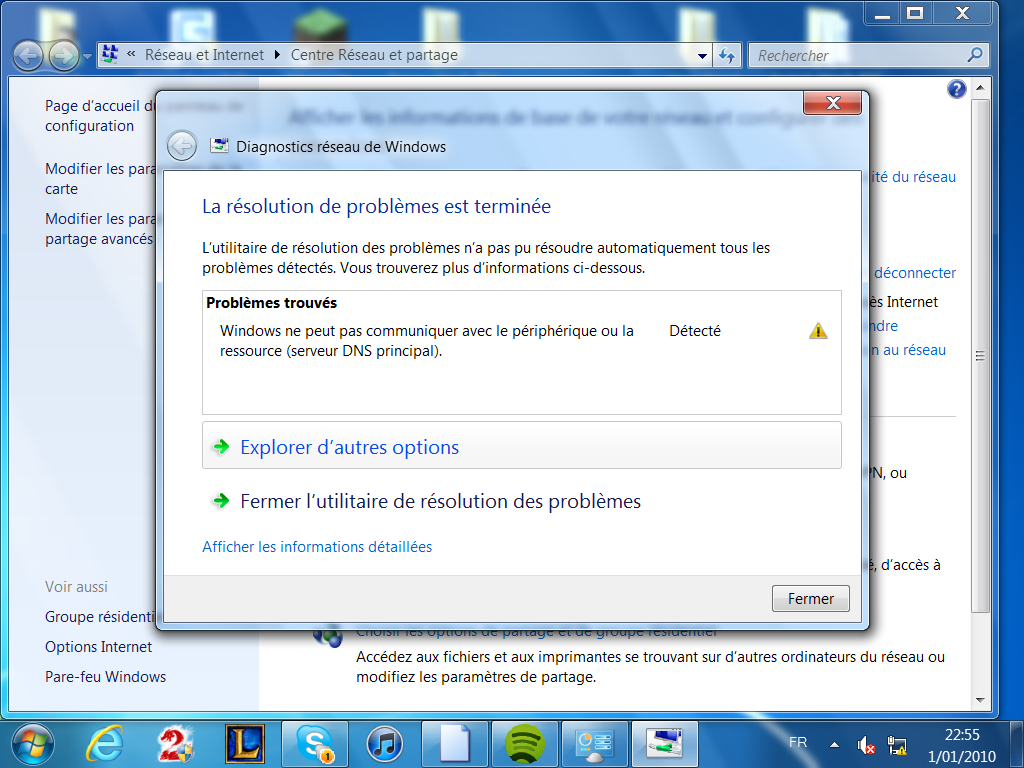This screenshot has height=768, width=1024.
Task: Open the address bar history dropdown
Action: tap(702, 56)
